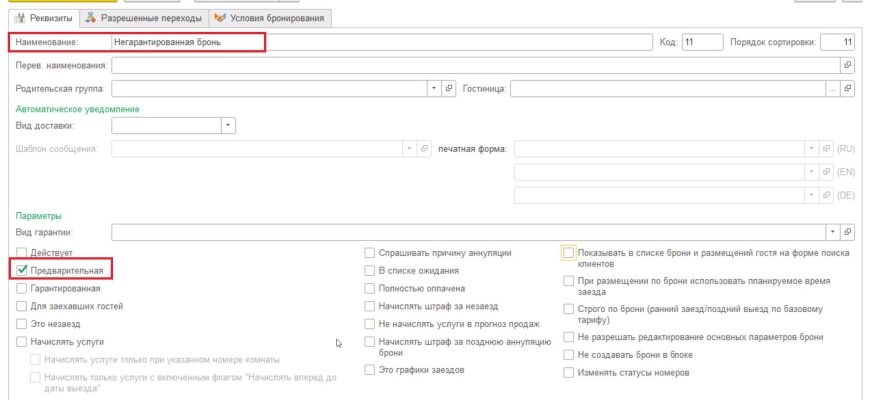Viewport: 870px width, 400px height.
Task: Click the Порядок сортировки number field
Action: (836, 42)
